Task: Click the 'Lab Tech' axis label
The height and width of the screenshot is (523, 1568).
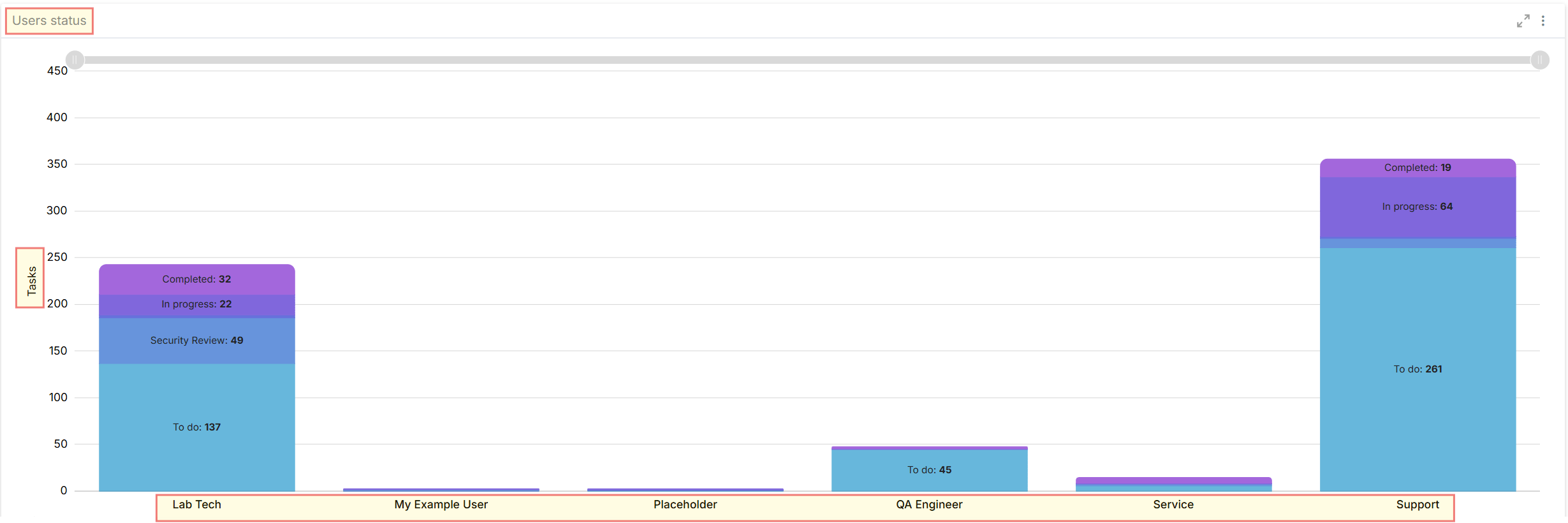Action: coord(197,505)
